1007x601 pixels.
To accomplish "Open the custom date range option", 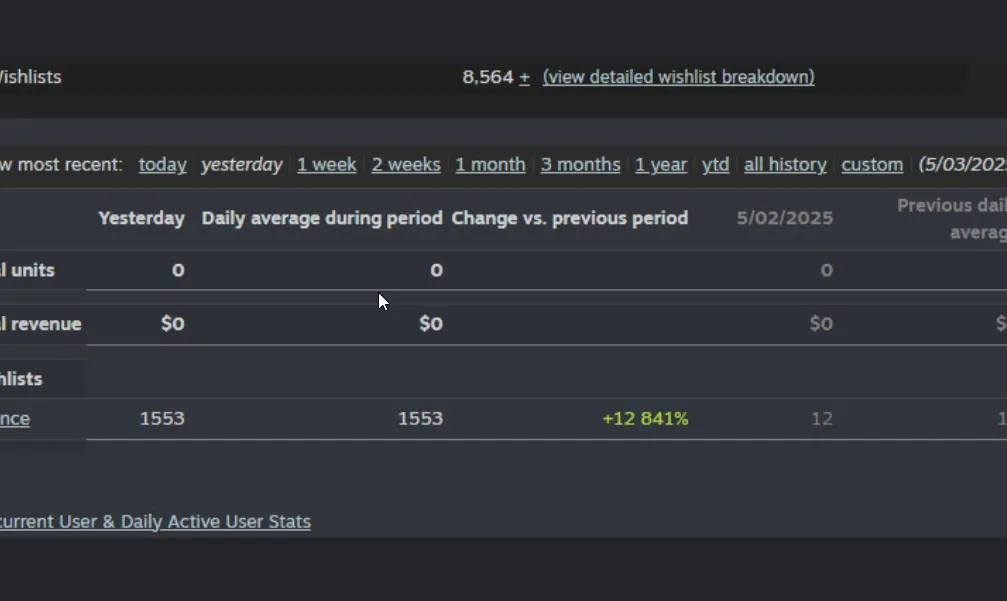I will pyautogui.click(x=872, y=165).
